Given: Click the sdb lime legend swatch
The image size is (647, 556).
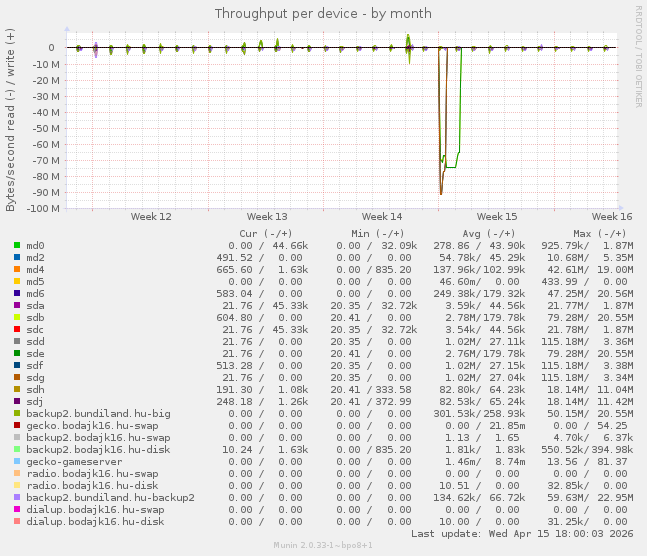Looking at the screenshot, I should (x=17, y=317).
